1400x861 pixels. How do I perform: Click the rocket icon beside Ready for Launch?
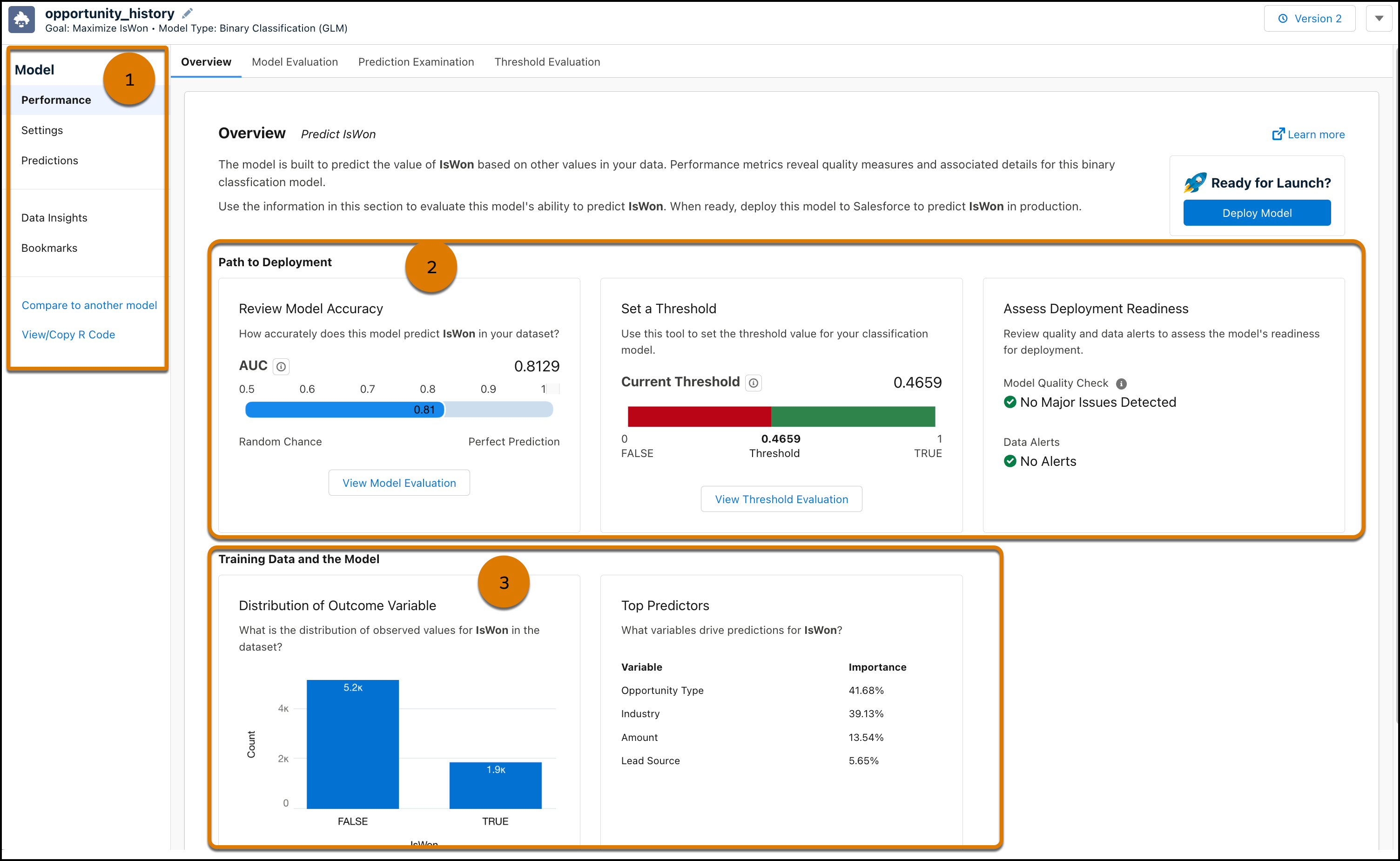(1194, 182)
